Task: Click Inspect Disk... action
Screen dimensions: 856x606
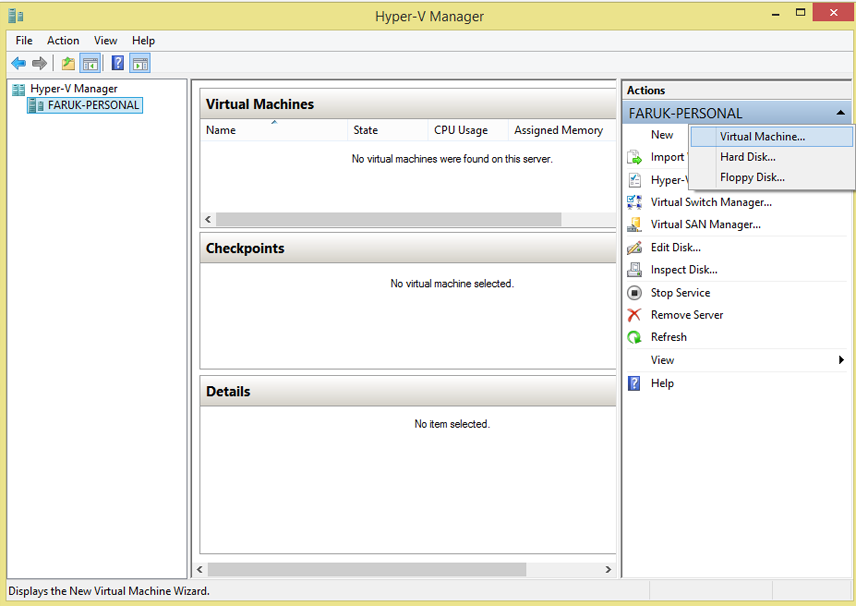Action: [683, 270]
